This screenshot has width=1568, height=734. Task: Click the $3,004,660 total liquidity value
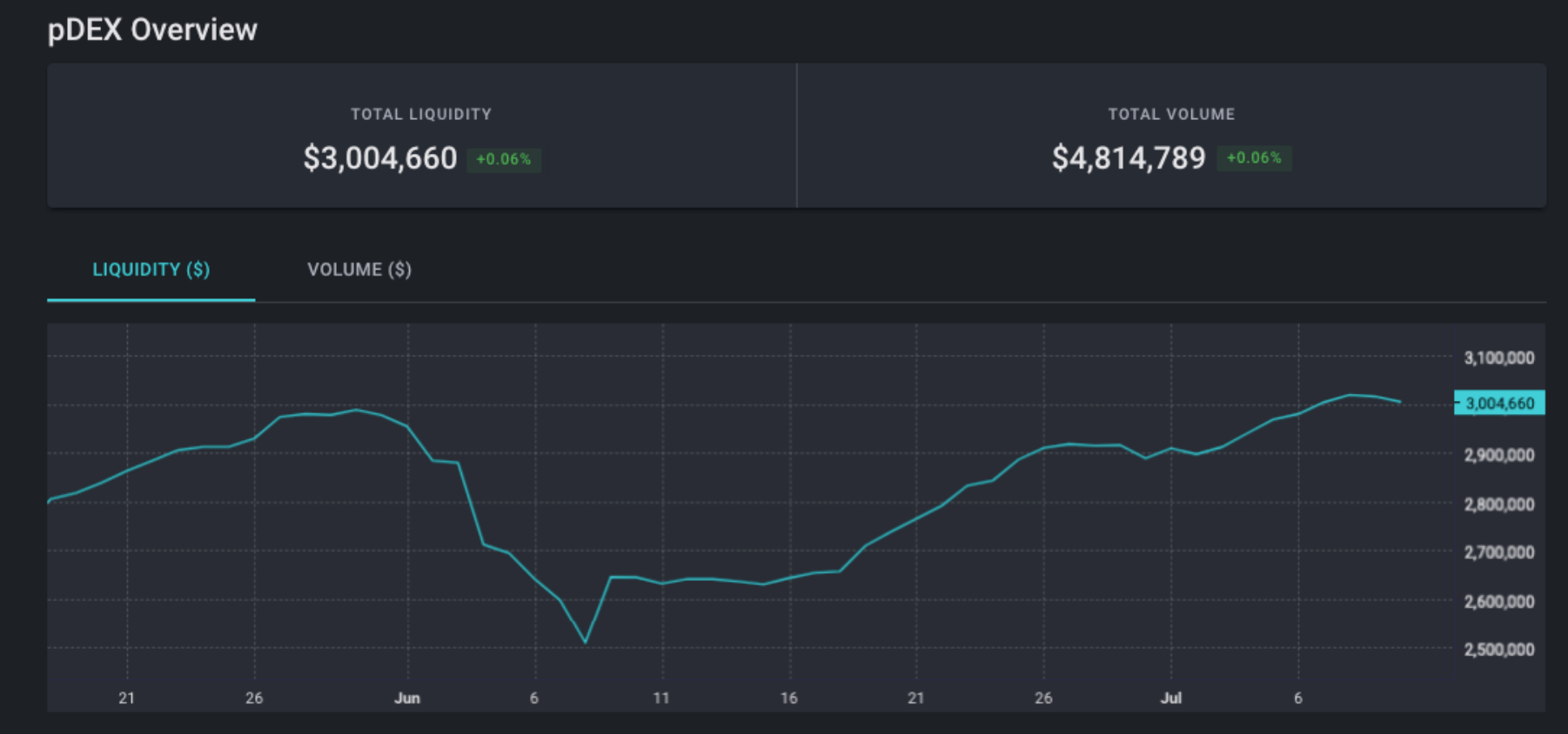tap(380, 158)
